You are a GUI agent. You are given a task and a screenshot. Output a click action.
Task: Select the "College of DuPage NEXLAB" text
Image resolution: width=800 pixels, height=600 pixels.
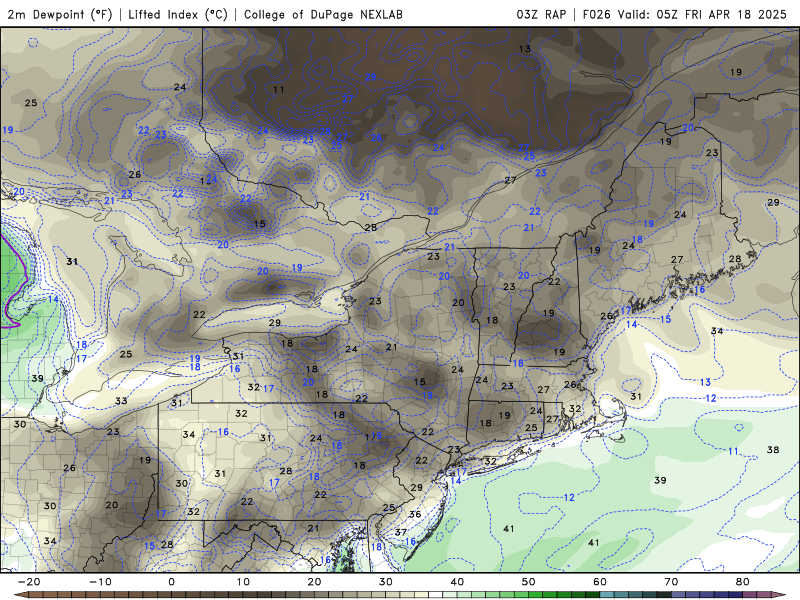pos(323,14)
